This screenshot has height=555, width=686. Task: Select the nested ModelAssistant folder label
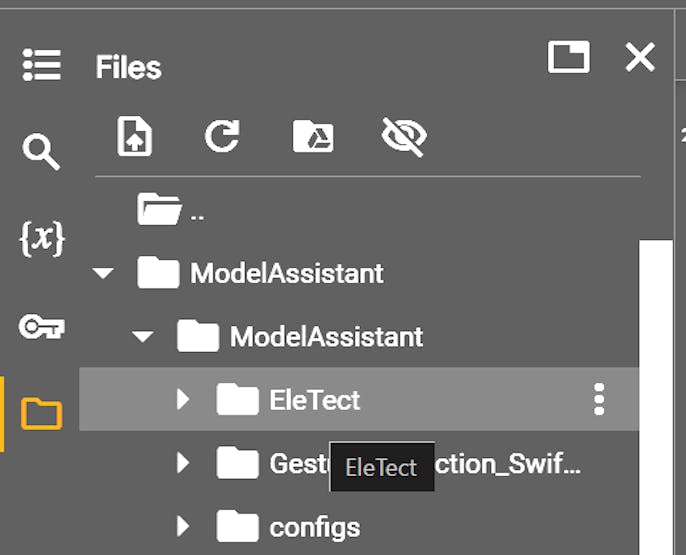326,337
